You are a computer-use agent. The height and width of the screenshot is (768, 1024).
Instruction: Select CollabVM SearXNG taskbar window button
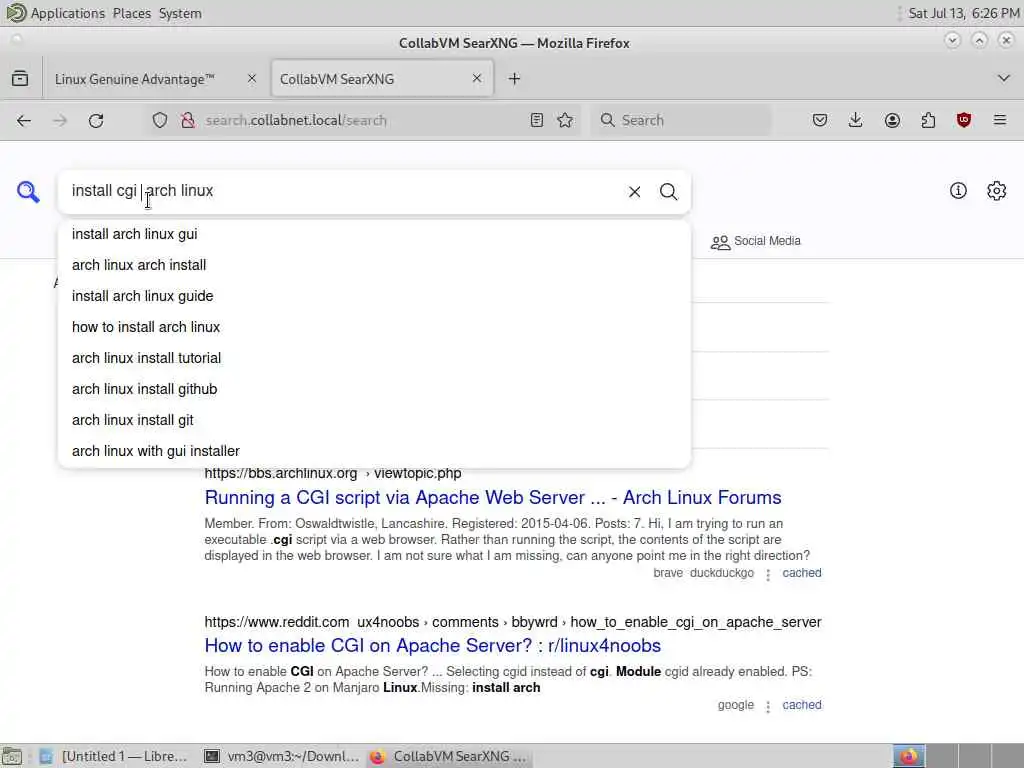click(x=448, y=756)
